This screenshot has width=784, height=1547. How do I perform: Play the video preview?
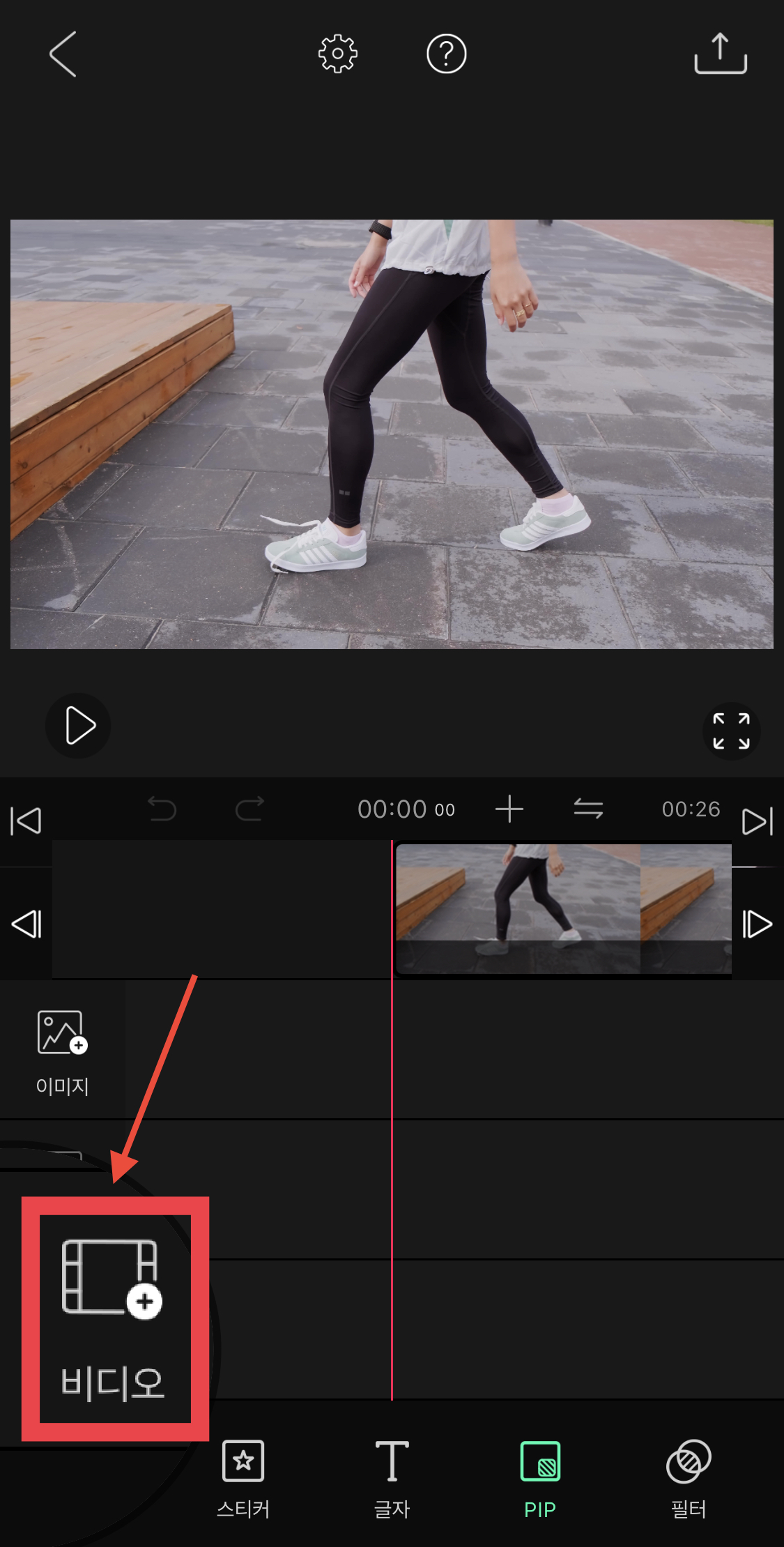(x=79, y=726)
